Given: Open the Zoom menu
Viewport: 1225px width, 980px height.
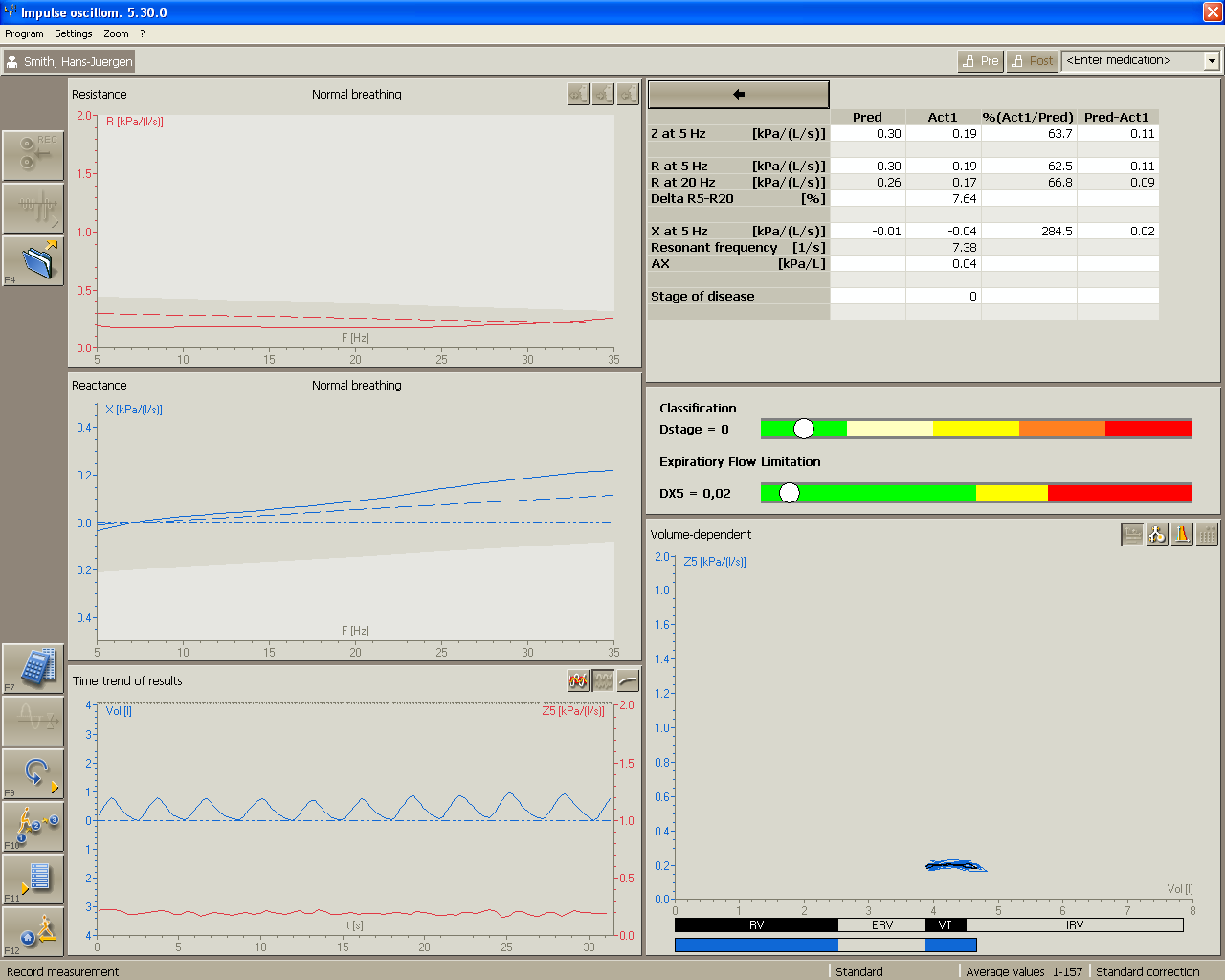Looking at the screenshot, I should click(116, 33).
